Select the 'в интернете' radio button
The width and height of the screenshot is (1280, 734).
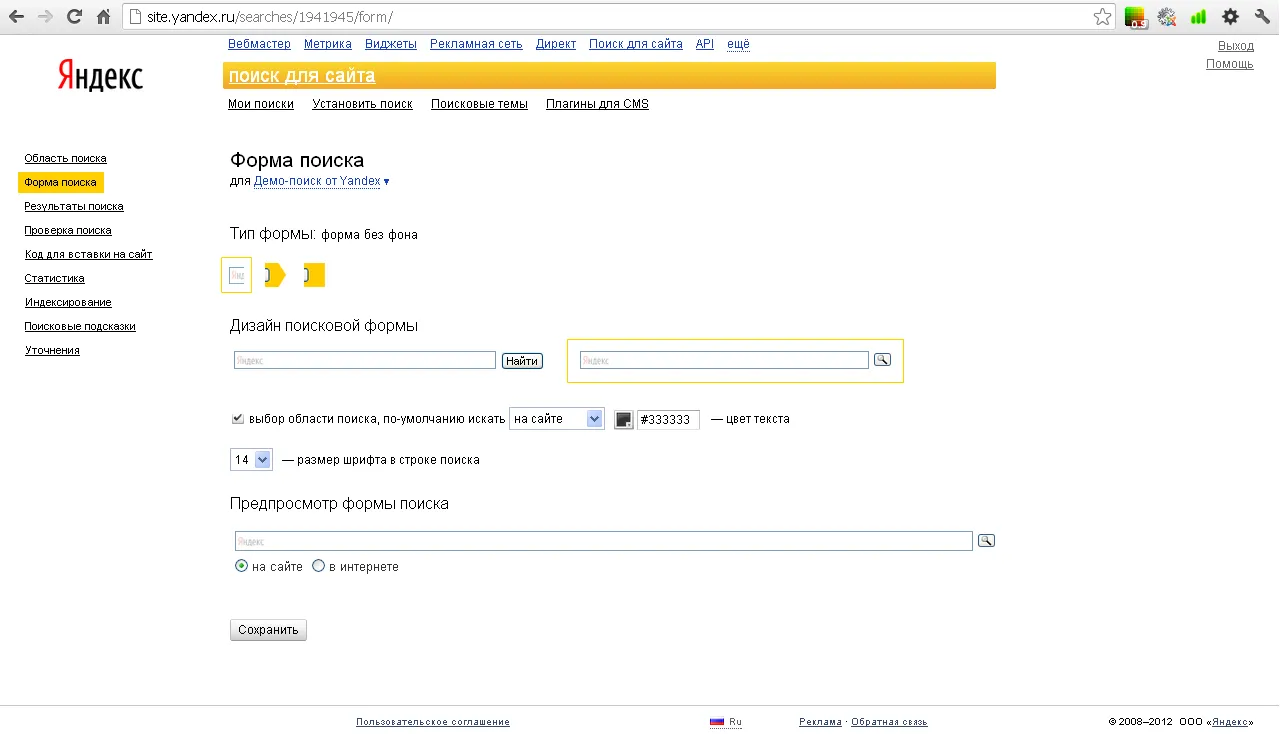click(318, 566)
